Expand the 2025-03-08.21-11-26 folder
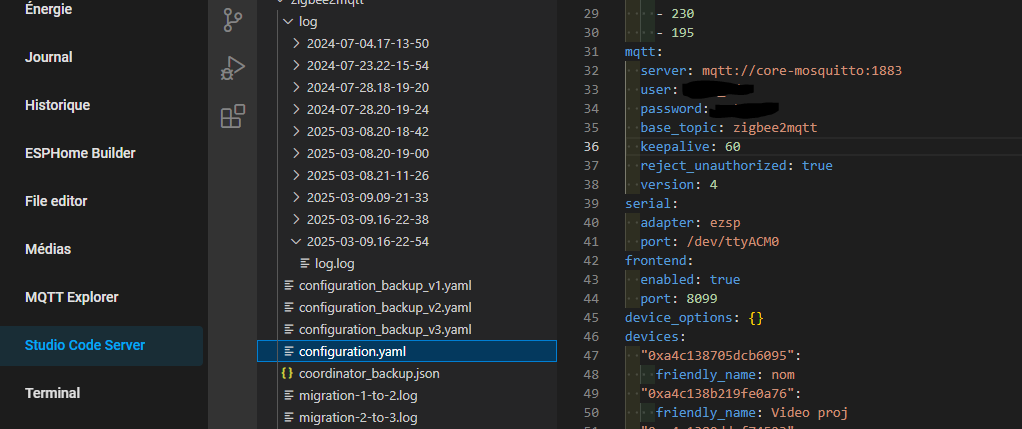Image resolution: width=1022 pixels, height=429 pixels. point(296,175)
